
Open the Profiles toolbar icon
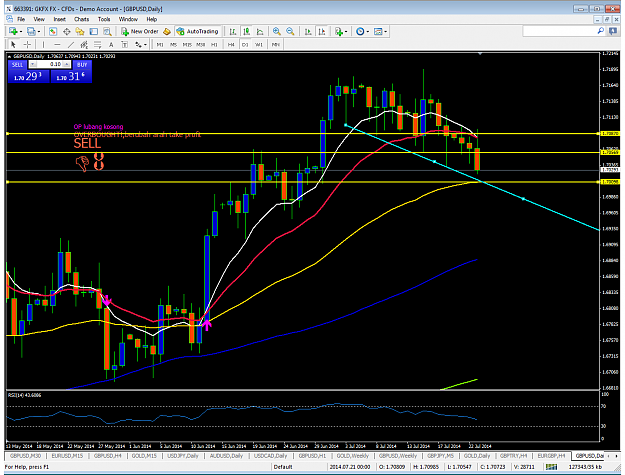pyautogui.click(x=31, y=31)
